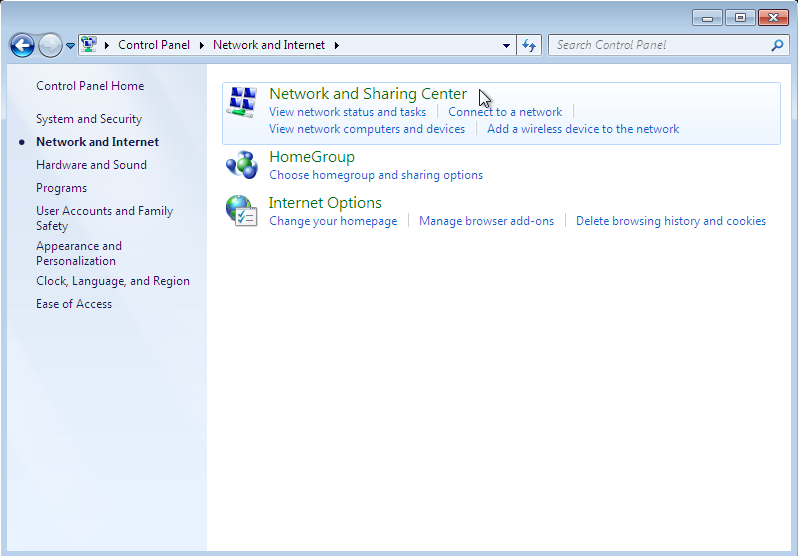Click Manage browser add-ons

tap(487, 221)
